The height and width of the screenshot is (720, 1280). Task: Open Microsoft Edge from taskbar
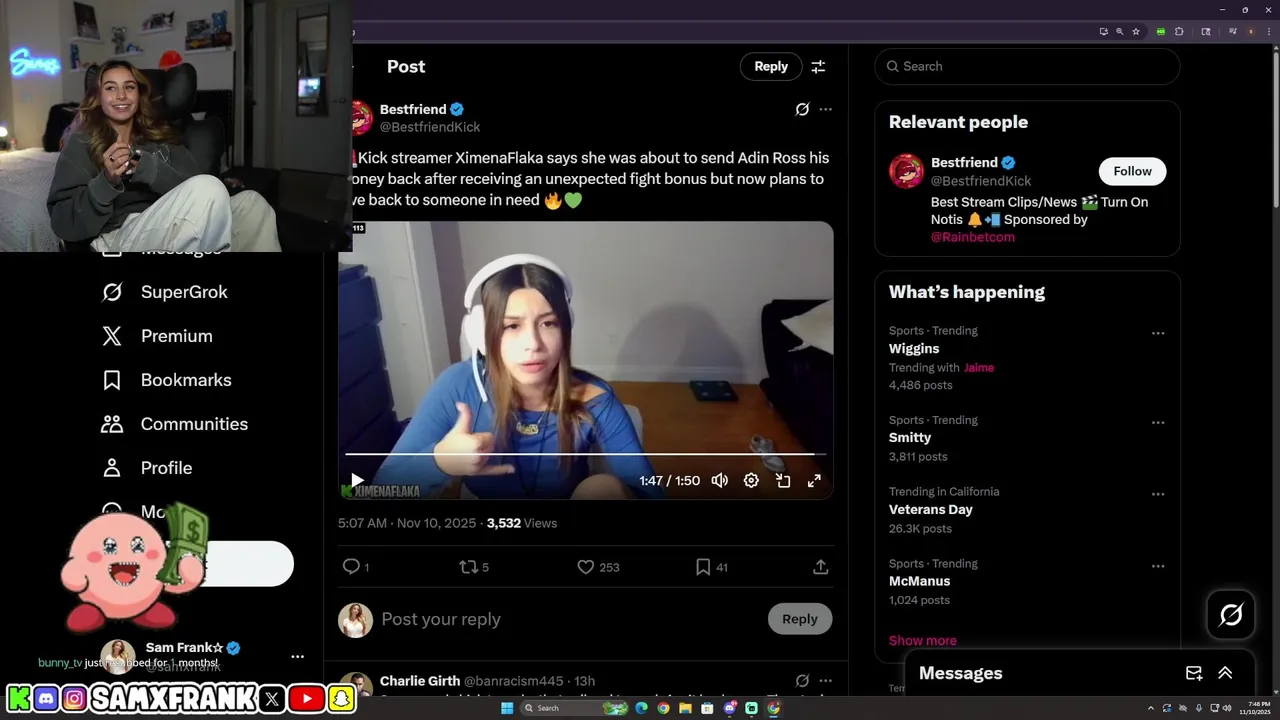pos(641,708)
